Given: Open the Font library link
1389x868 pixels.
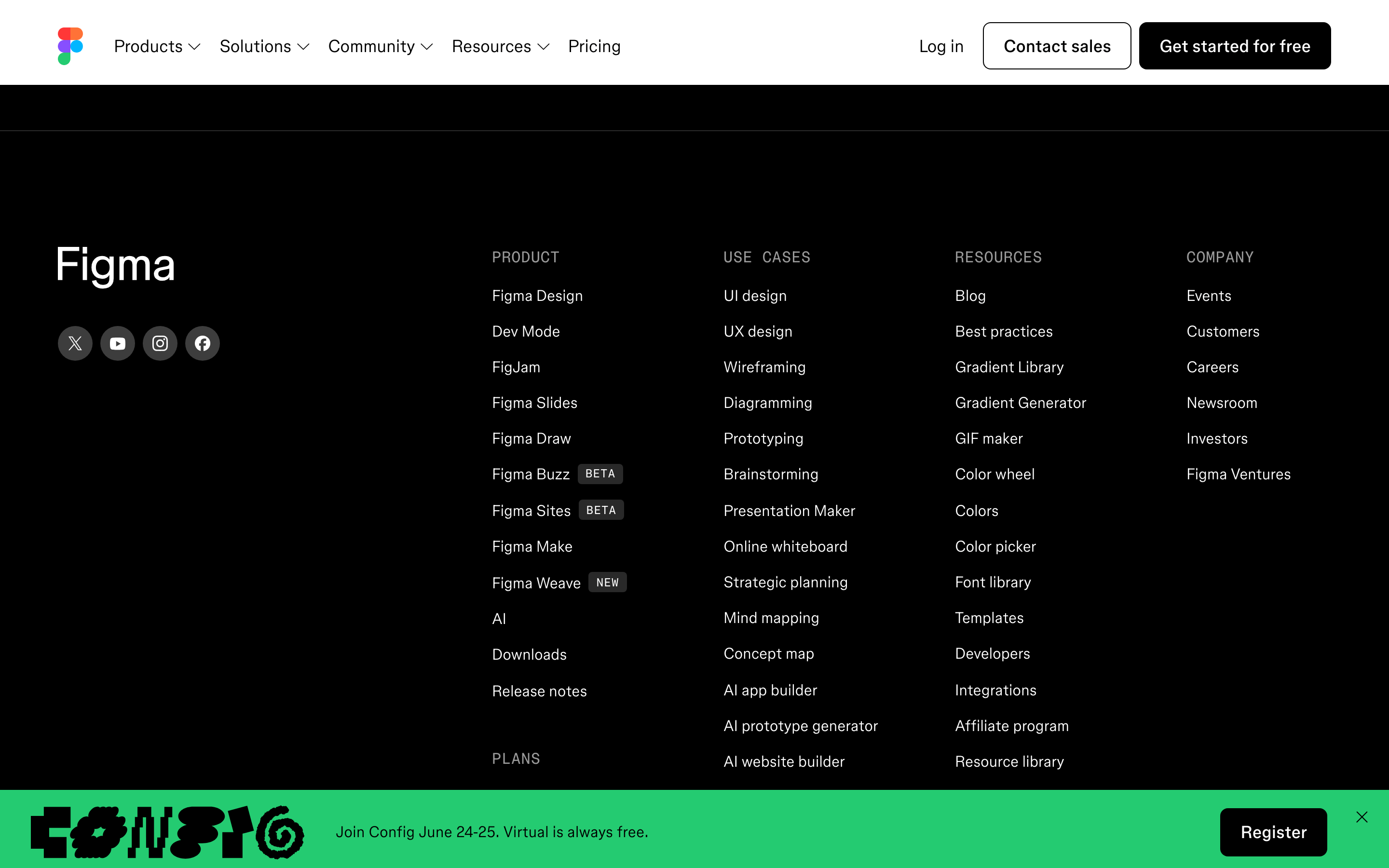Looking at the screenshot, I should pos(993,582).
